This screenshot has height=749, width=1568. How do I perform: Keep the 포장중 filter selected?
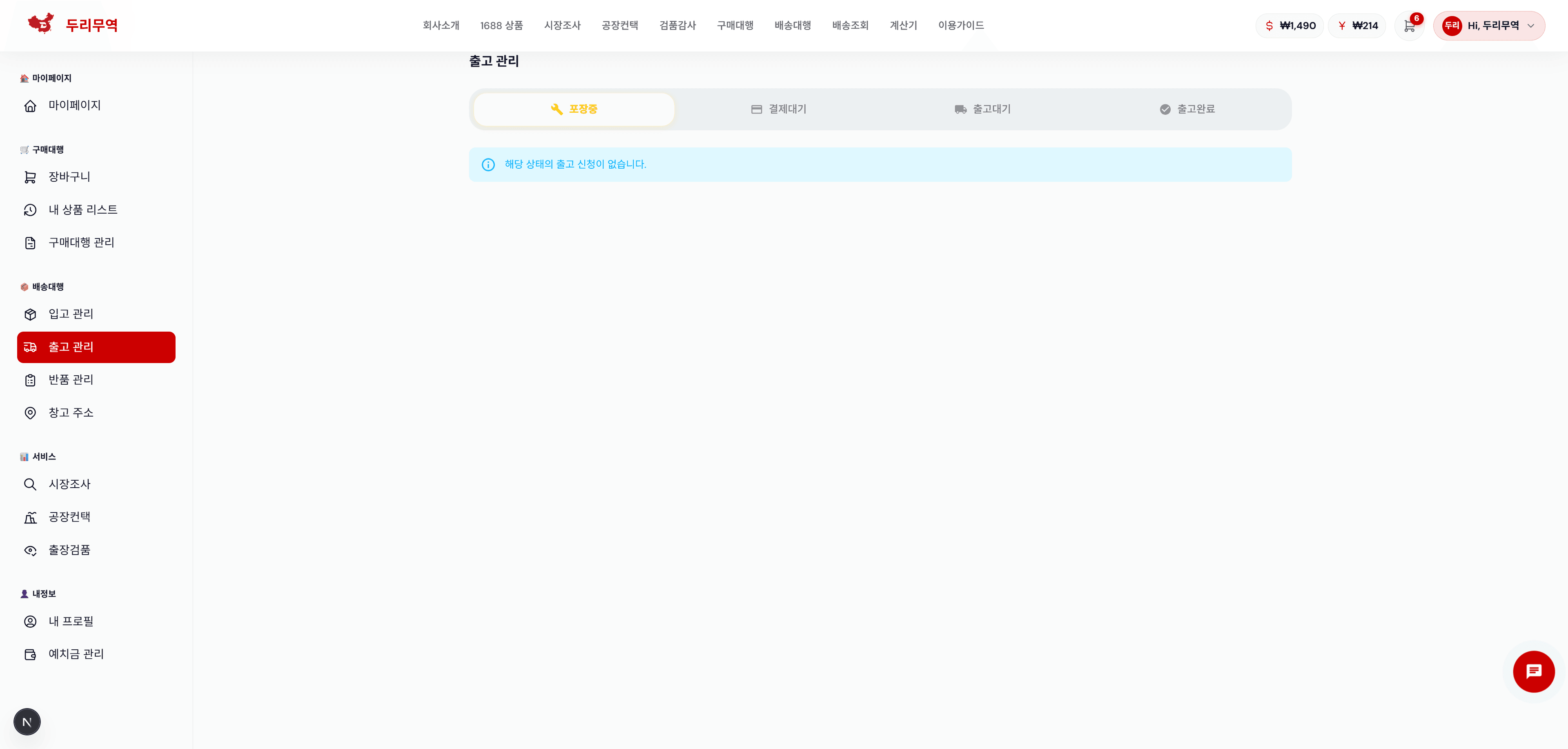pos(573,109)
